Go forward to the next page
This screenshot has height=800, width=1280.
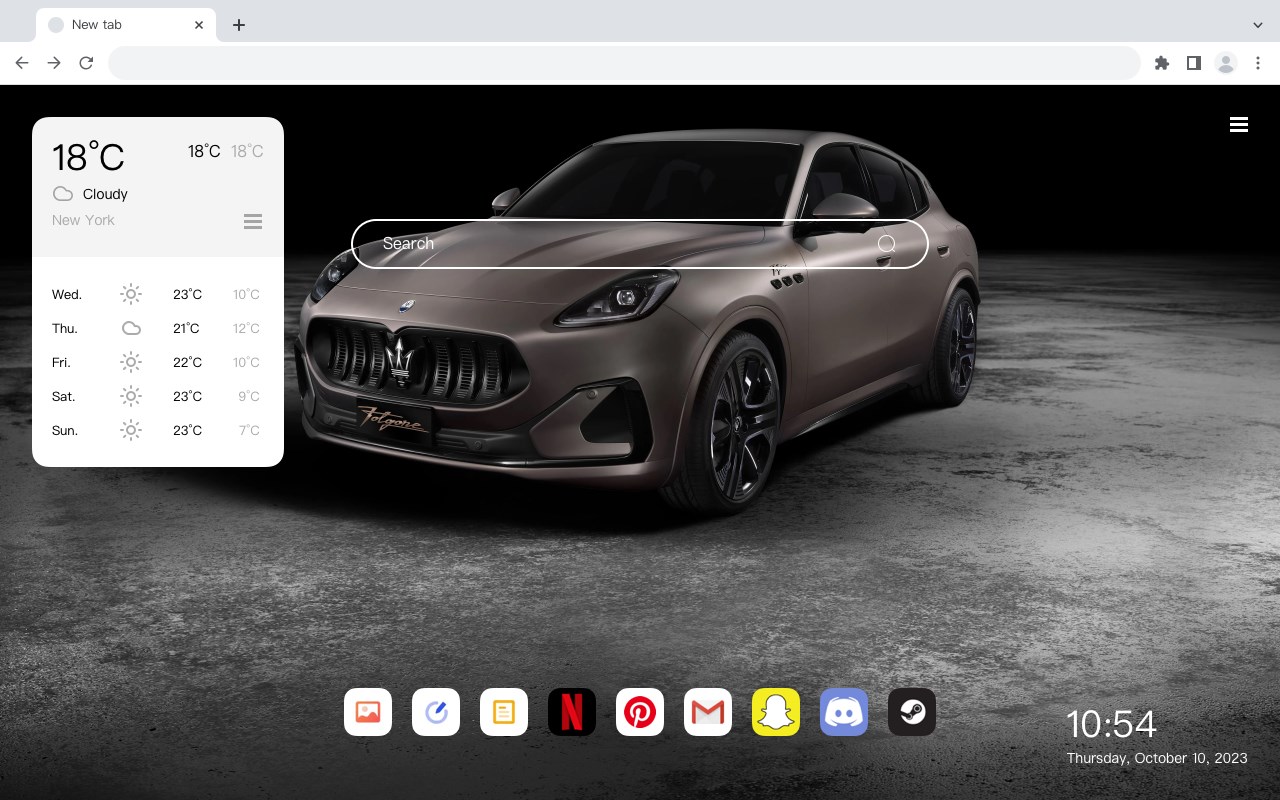tap(54, 63)
